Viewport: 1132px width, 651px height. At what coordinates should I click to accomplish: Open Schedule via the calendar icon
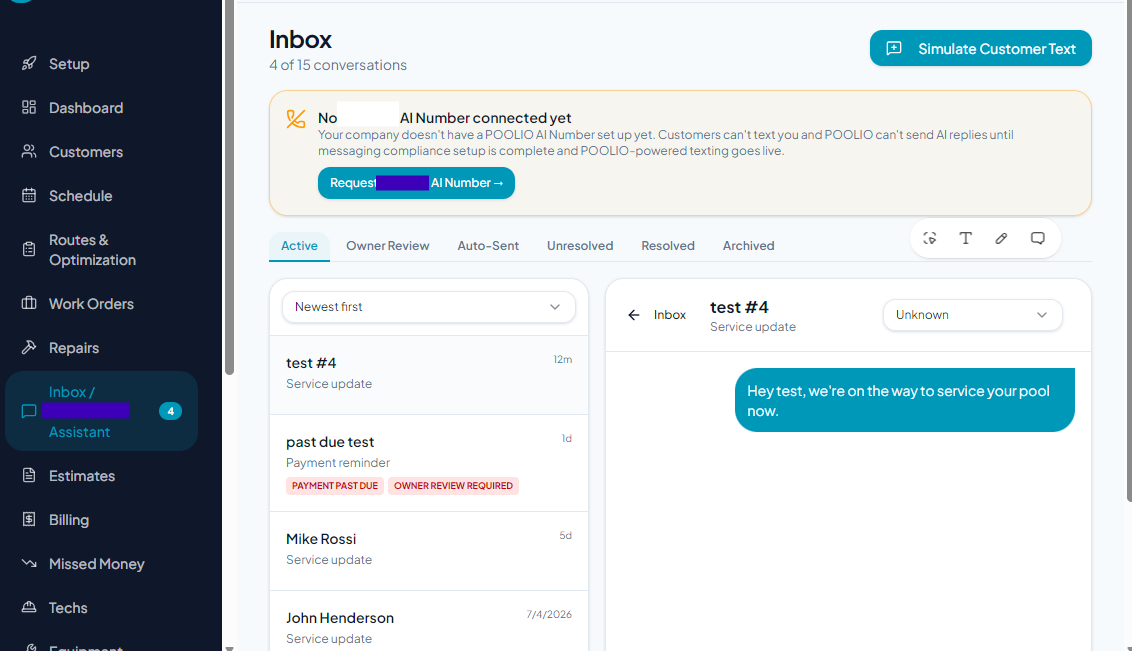29,196
